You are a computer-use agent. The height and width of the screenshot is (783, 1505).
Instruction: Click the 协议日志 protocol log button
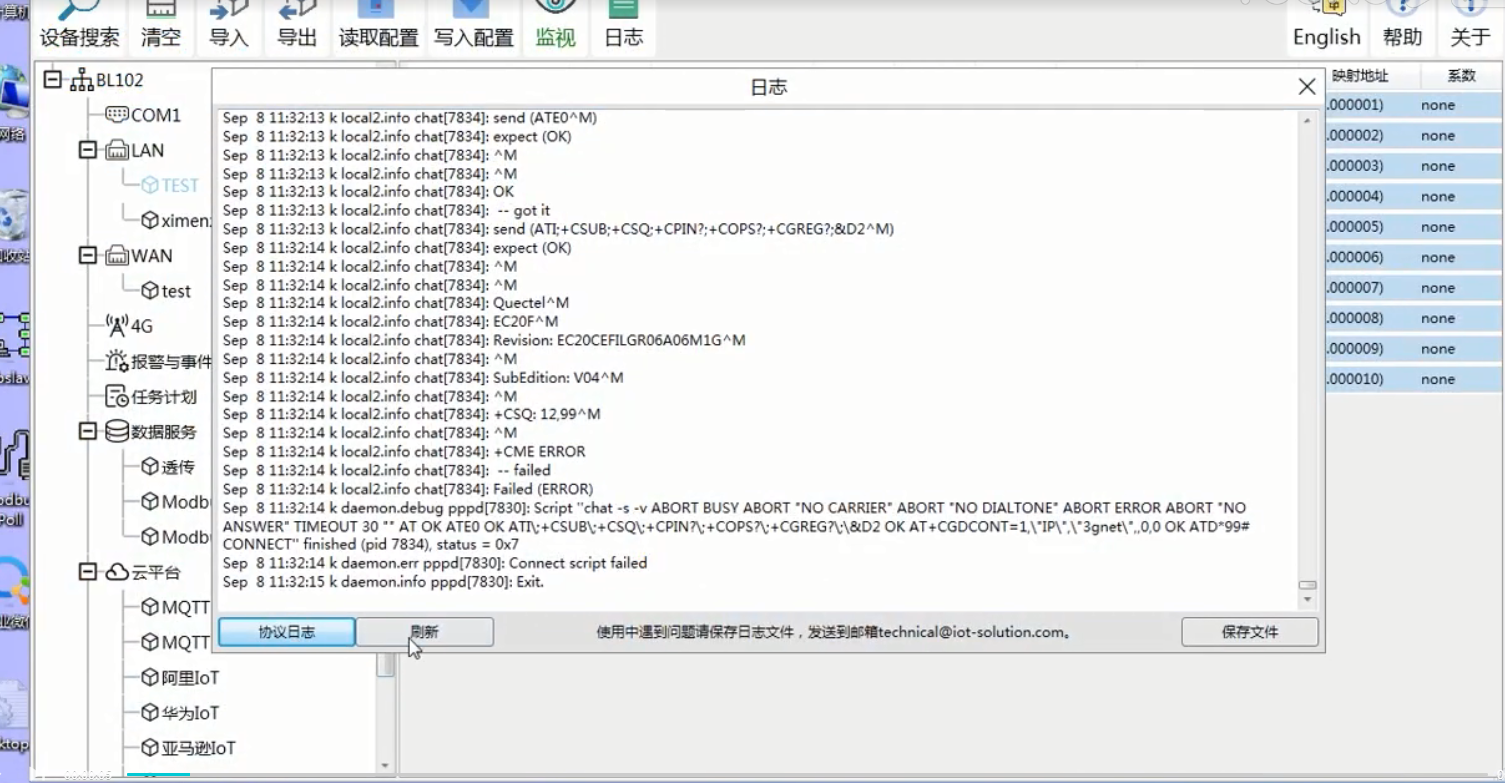[286, 632]
